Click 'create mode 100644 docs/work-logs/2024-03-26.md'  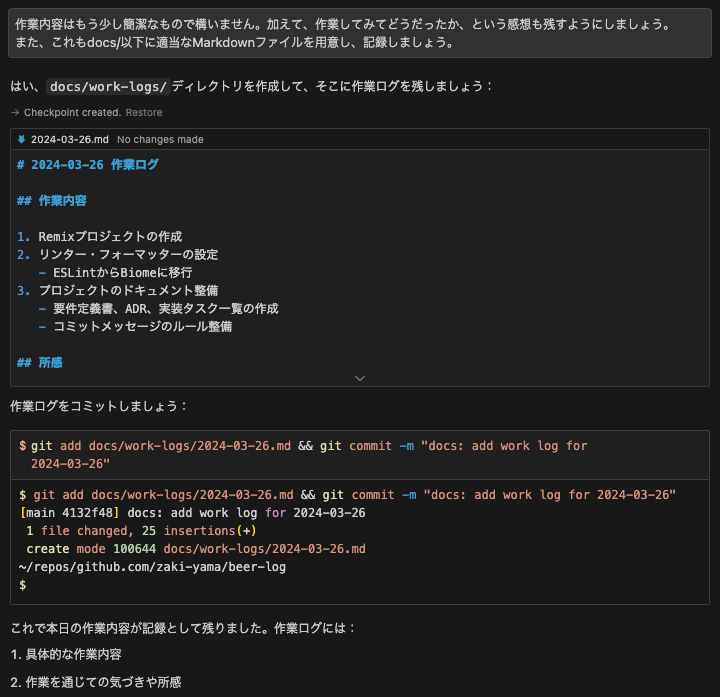tap(196, 549)
